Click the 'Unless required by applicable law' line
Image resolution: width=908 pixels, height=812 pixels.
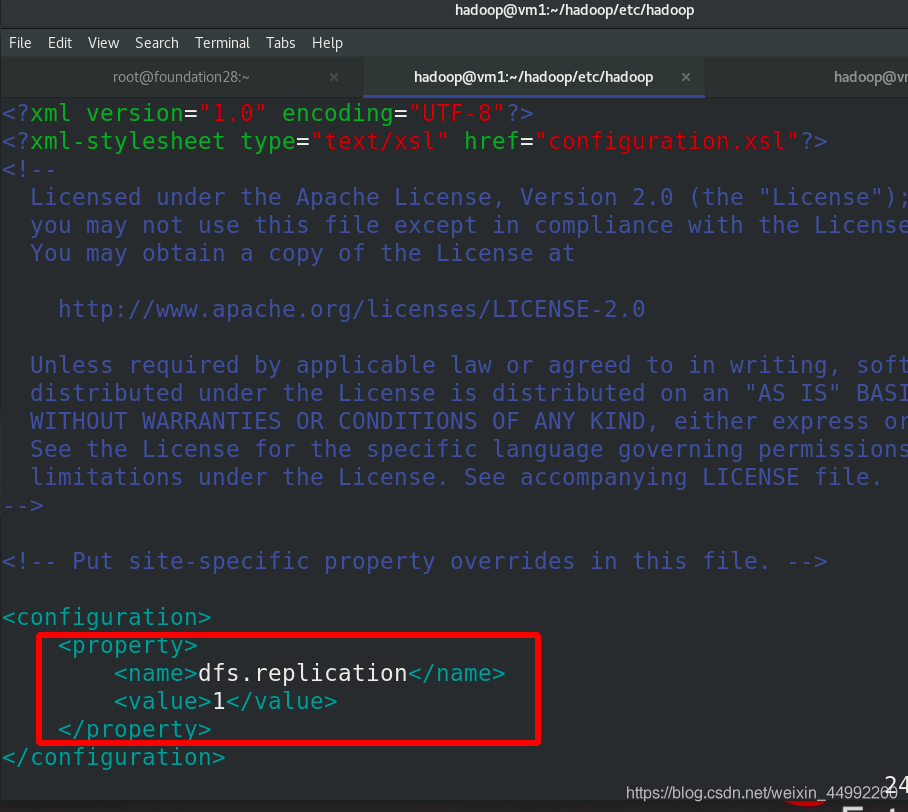[468, 365]
